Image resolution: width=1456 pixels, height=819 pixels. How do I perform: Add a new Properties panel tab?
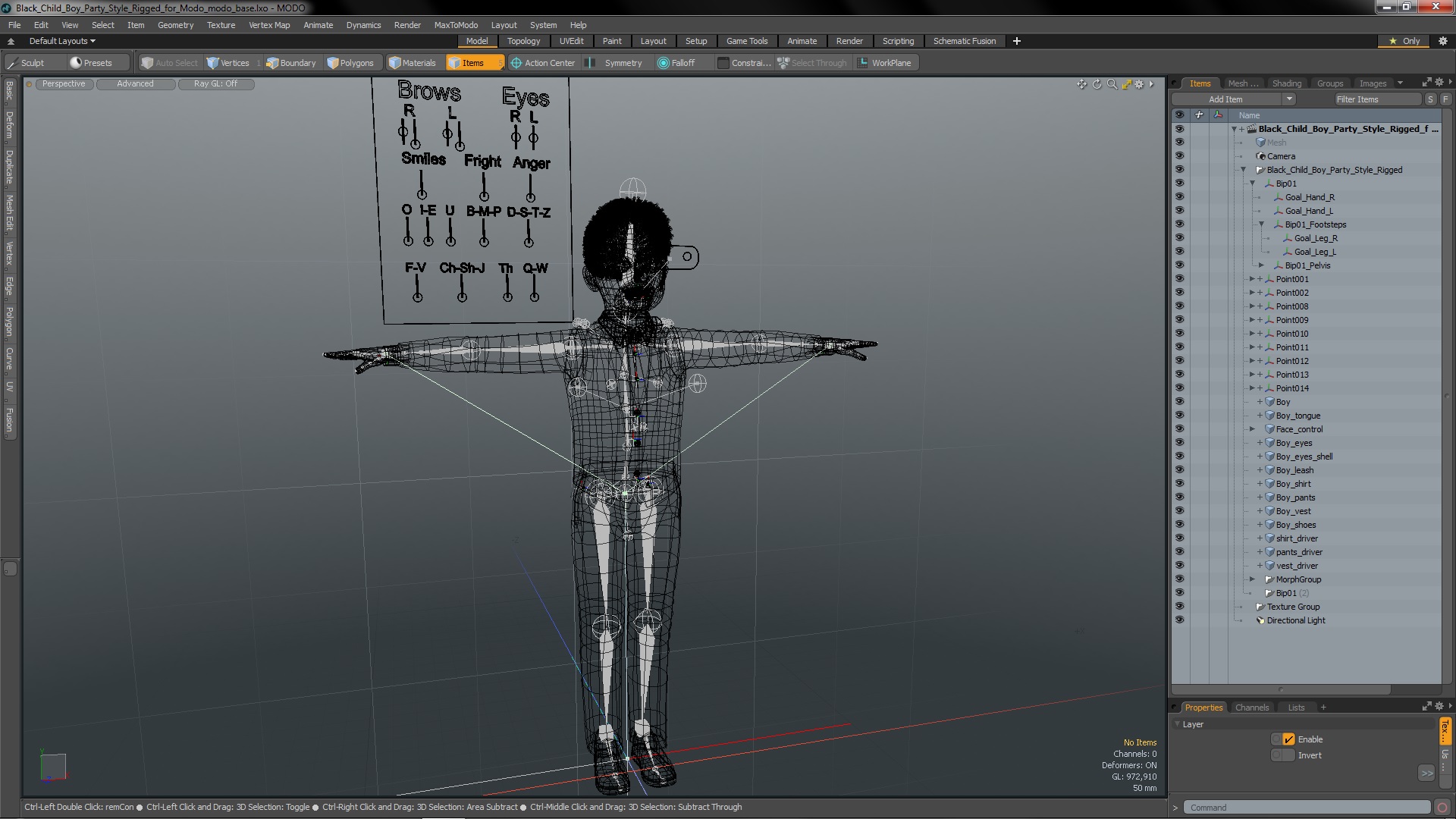(1323, 708)
